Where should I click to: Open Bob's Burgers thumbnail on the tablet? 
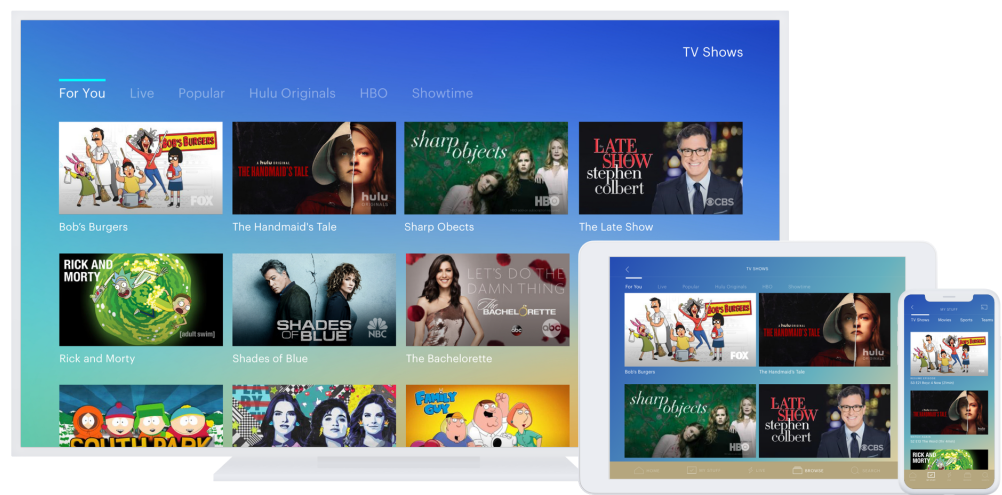[690, 330]
